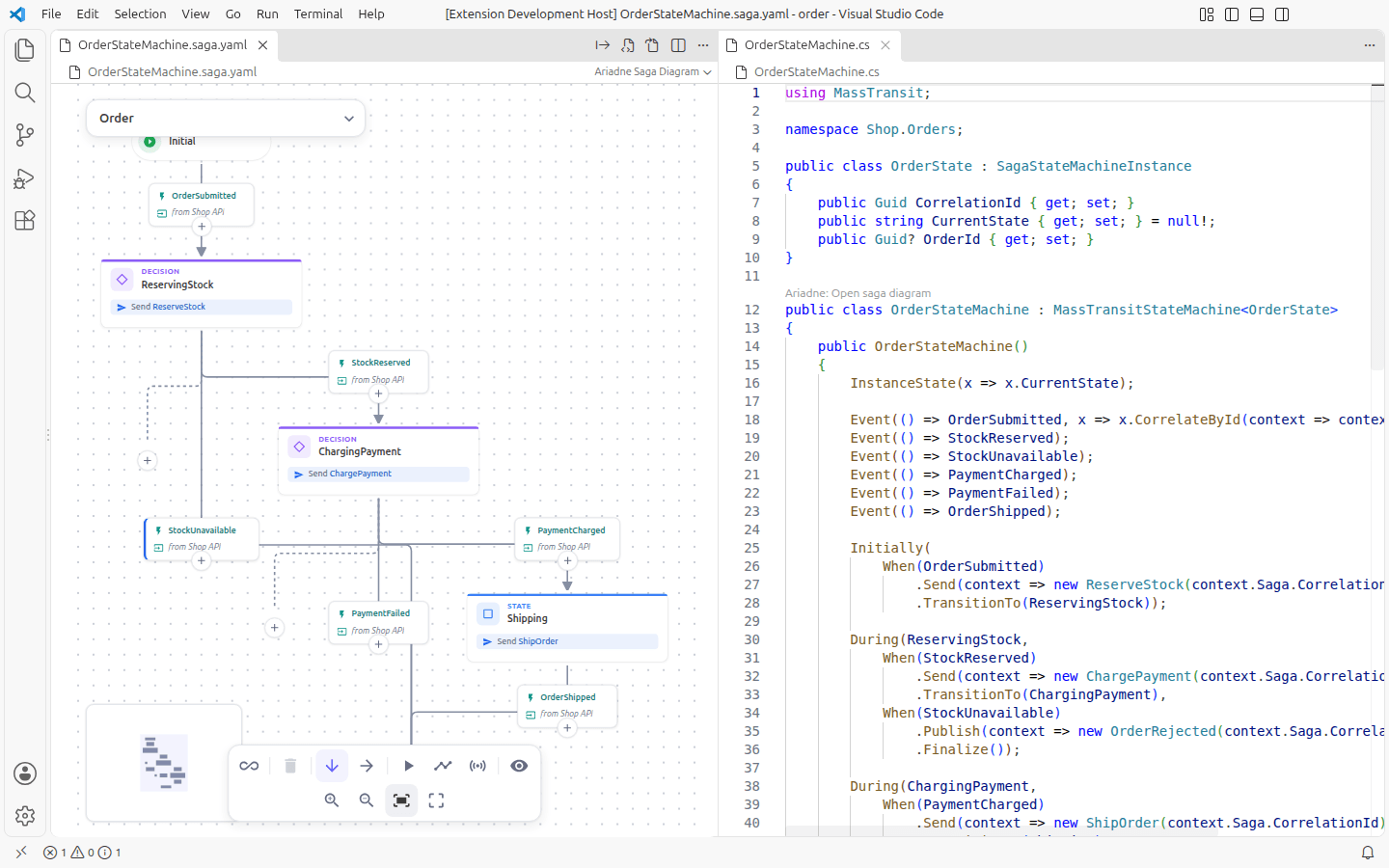1389x868 pixels.
Task: Run the saga with the play icon
Action: coord(408,766)
